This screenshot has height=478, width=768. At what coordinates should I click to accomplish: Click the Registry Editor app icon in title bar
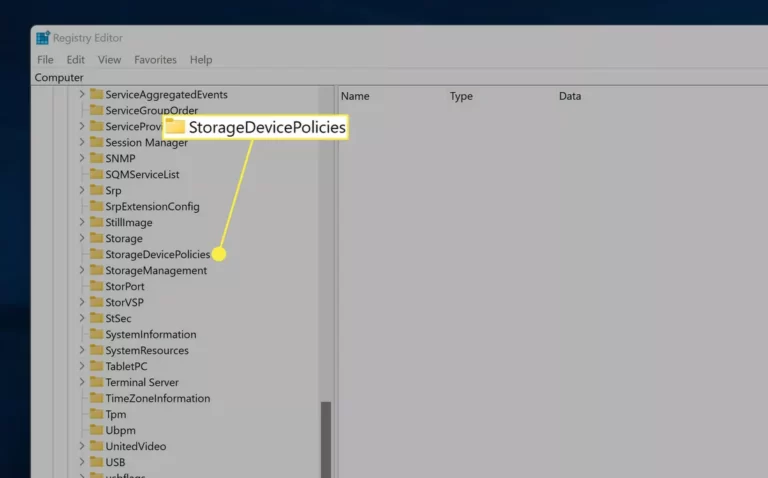(x=43, y=38)
